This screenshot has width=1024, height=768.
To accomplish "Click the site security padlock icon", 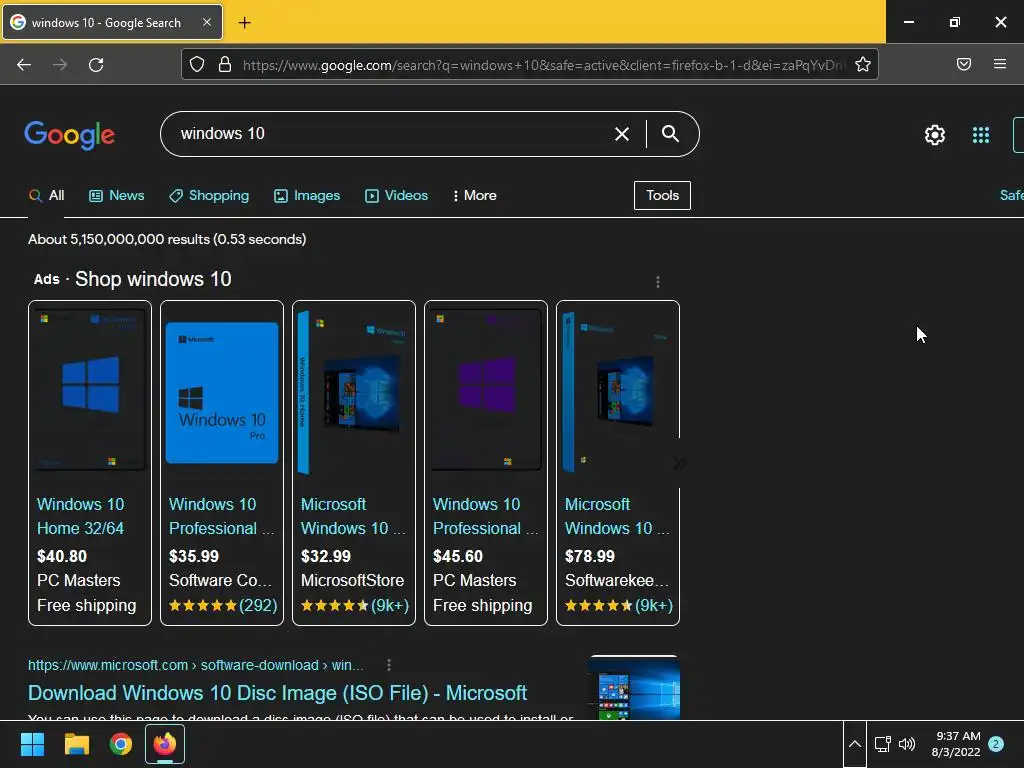I will tap(225, 64).
